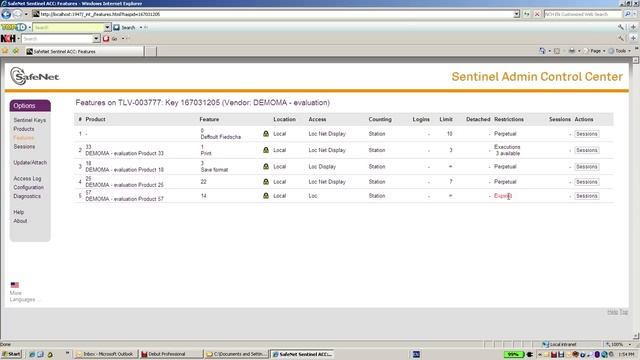Open the About link in the sidebar

(20, 221)
